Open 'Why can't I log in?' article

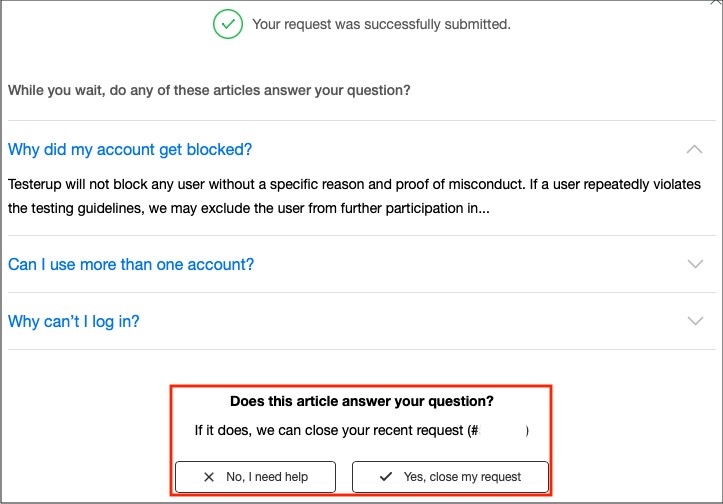(x=74, y=321)
